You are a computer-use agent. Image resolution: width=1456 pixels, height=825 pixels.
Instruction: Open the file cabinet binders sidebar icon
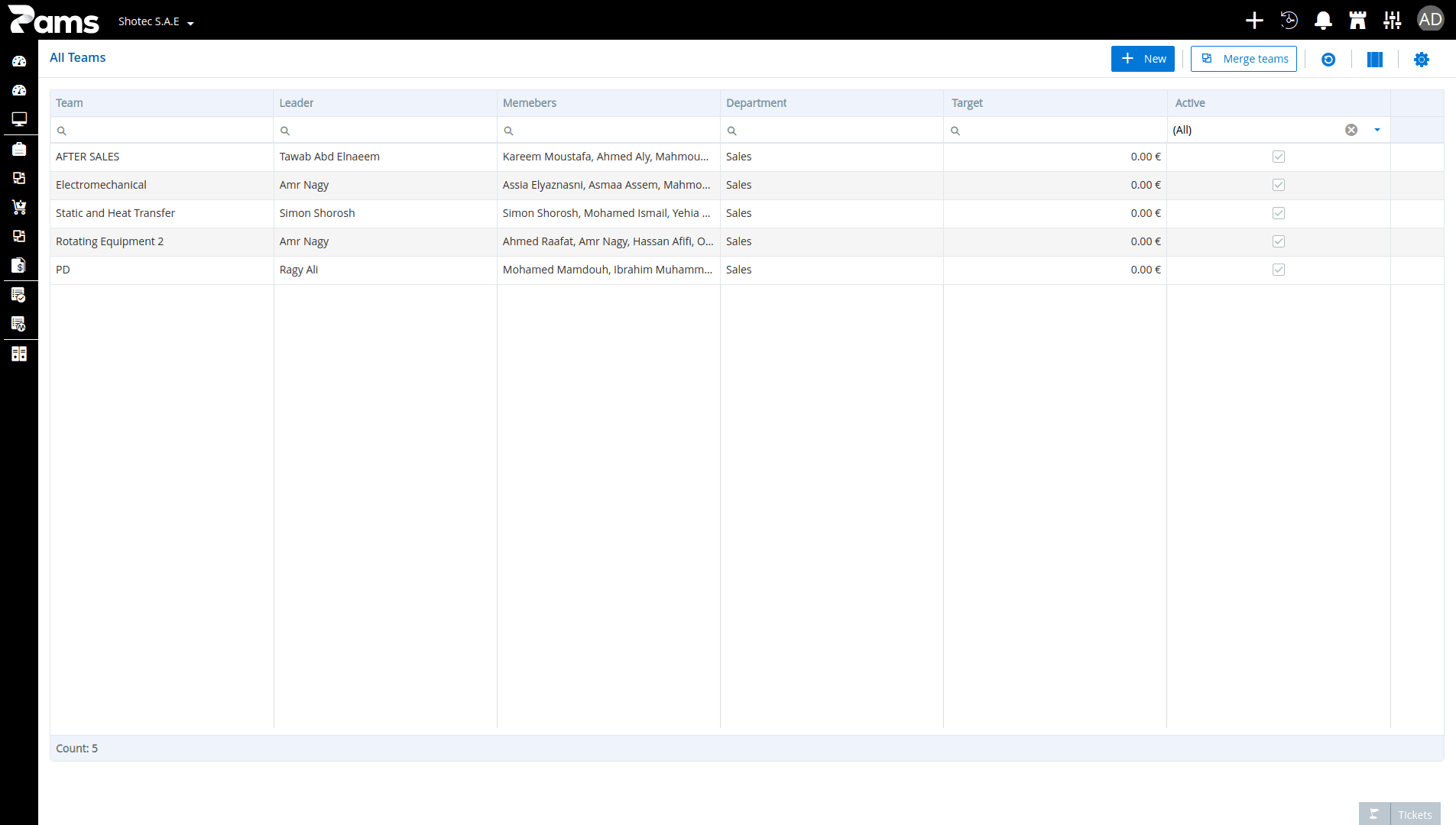19,354
